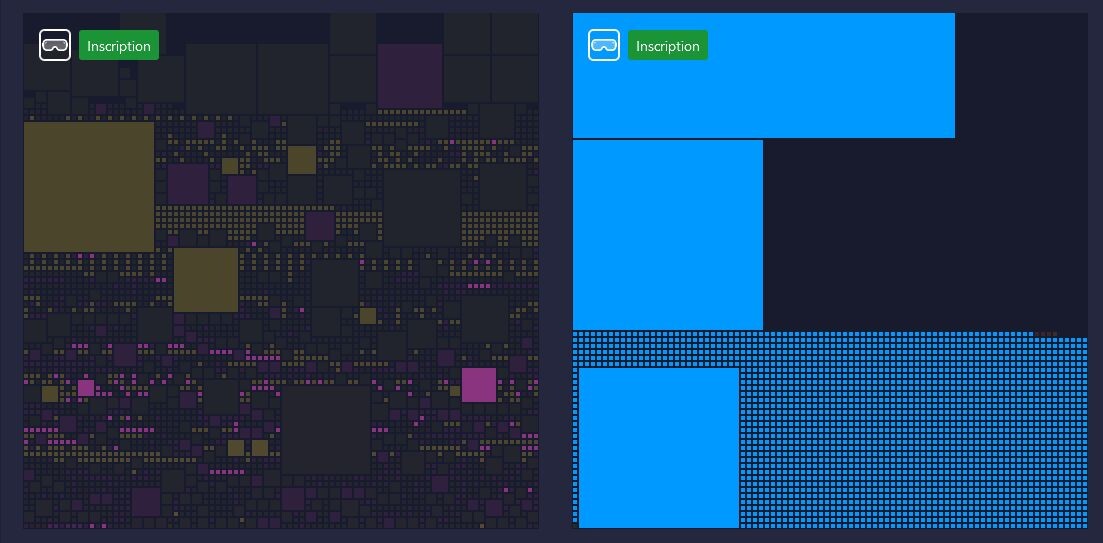
Task: Click the goggles icon in the left block panel
Action: point(55,45)
